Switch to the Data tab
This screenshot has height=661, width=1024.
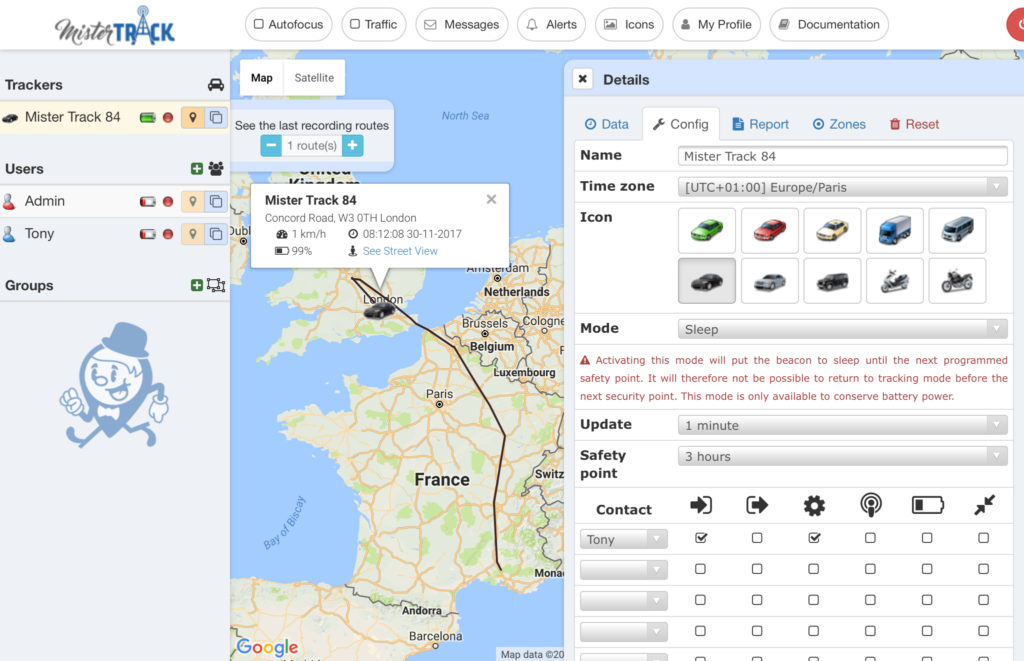click(607, 124)
